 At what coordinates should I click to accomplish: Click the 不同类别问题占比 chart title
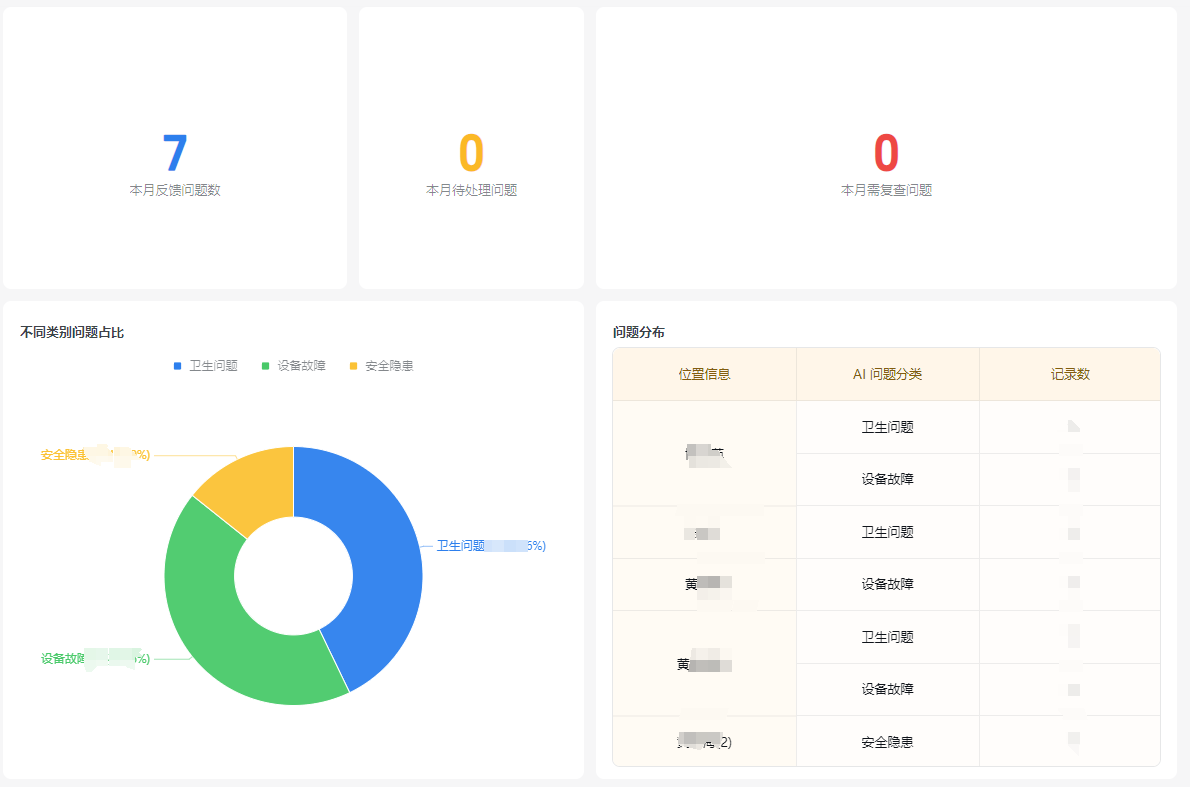pyautogui.click(x=72, y=332)
